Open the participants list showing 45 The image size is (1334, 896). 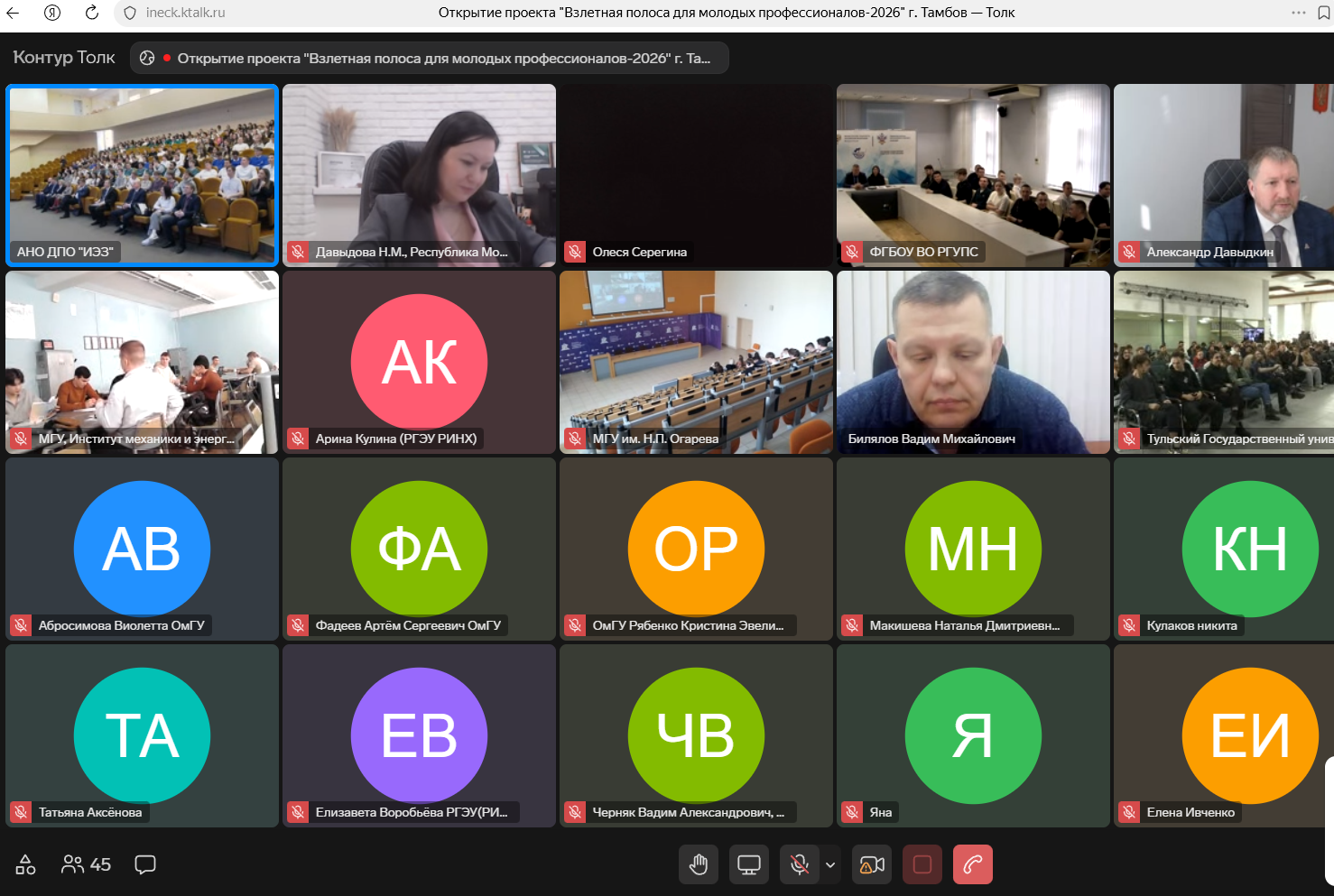tap(86, 864)
